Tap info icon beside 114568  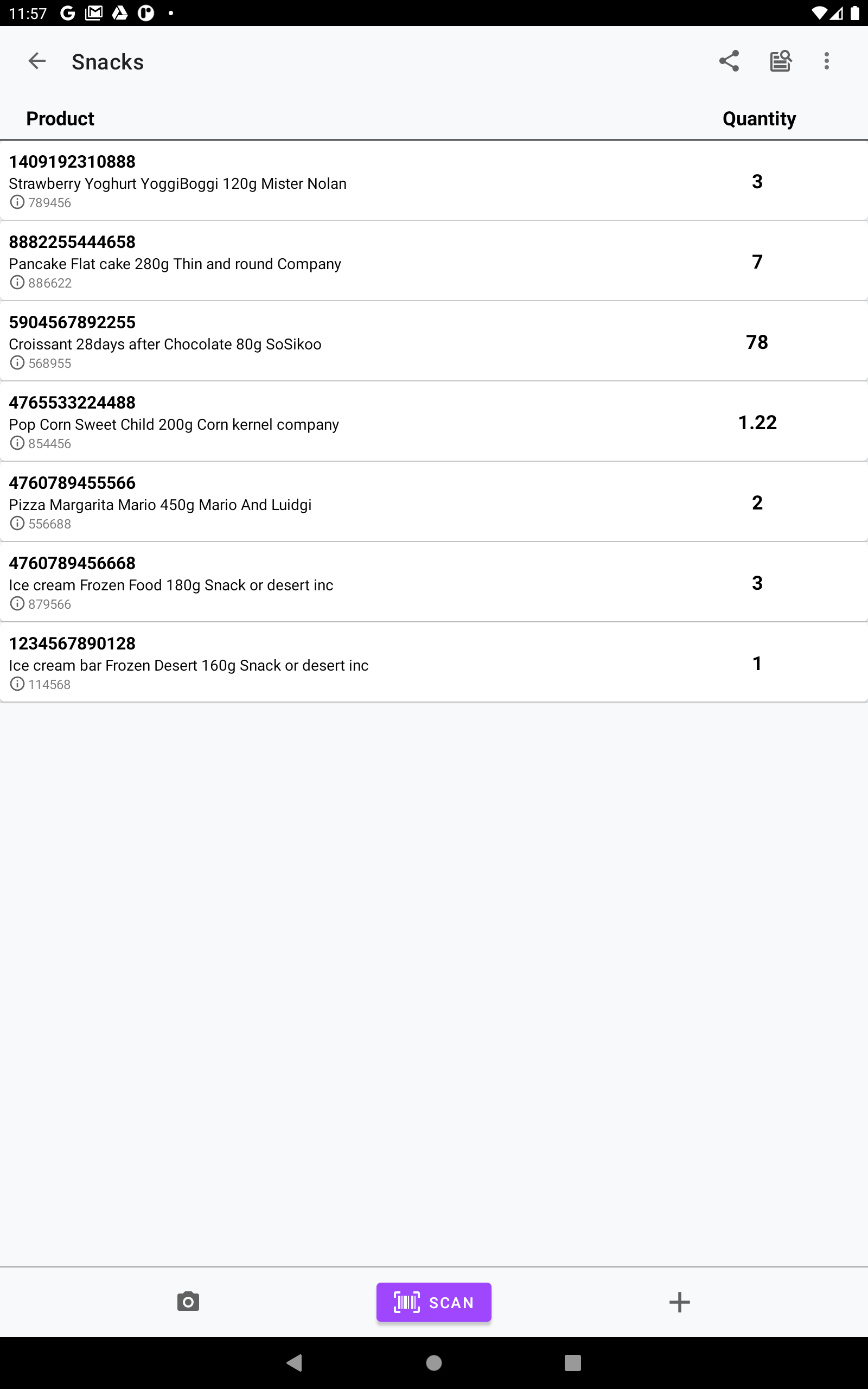[17, 684]
